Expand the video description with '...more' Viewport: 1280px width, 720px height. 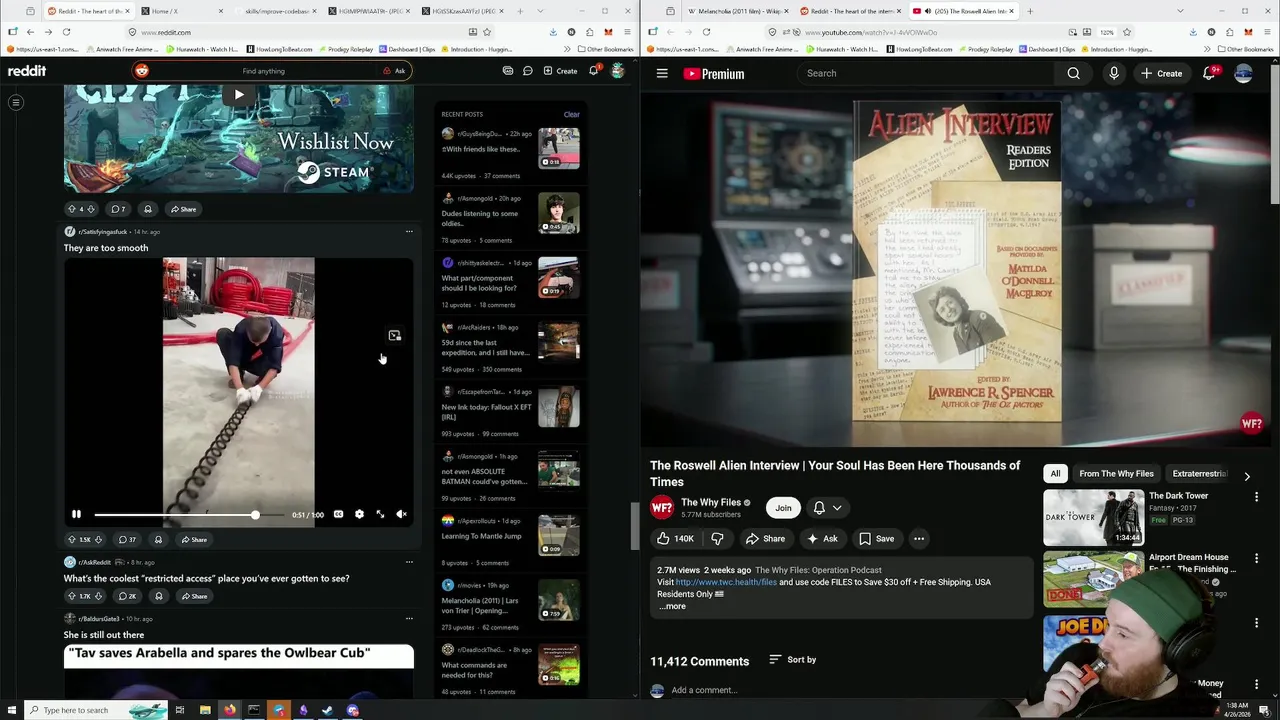pos(673,606)
